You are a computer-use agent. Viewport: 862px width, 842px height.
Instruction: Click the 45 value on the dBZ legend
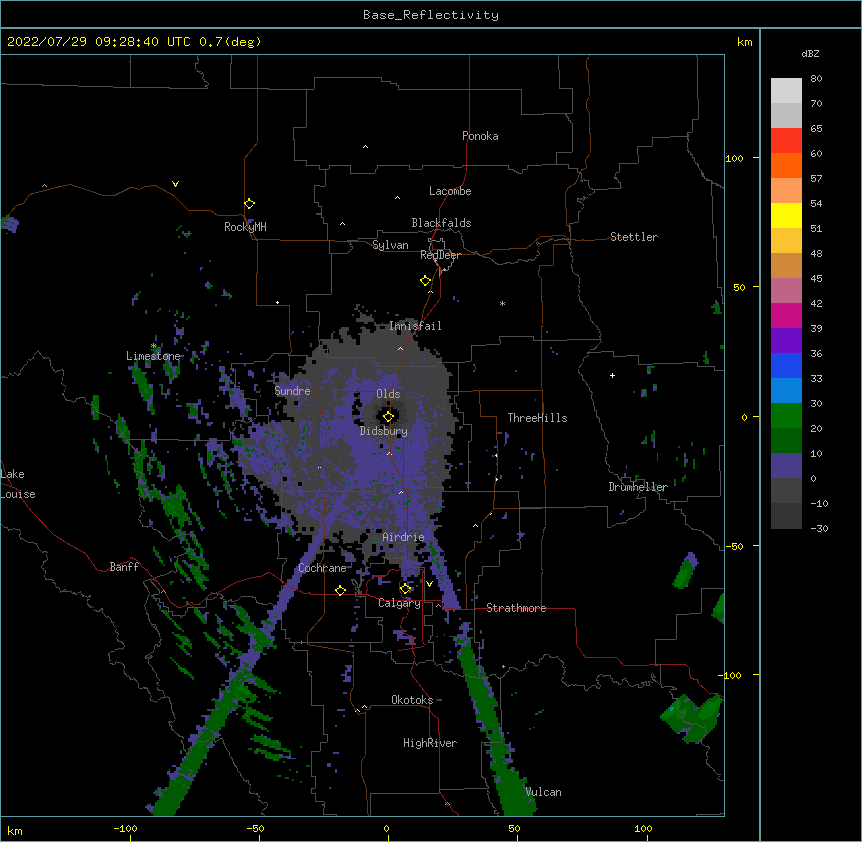click(x=816, y=279)
